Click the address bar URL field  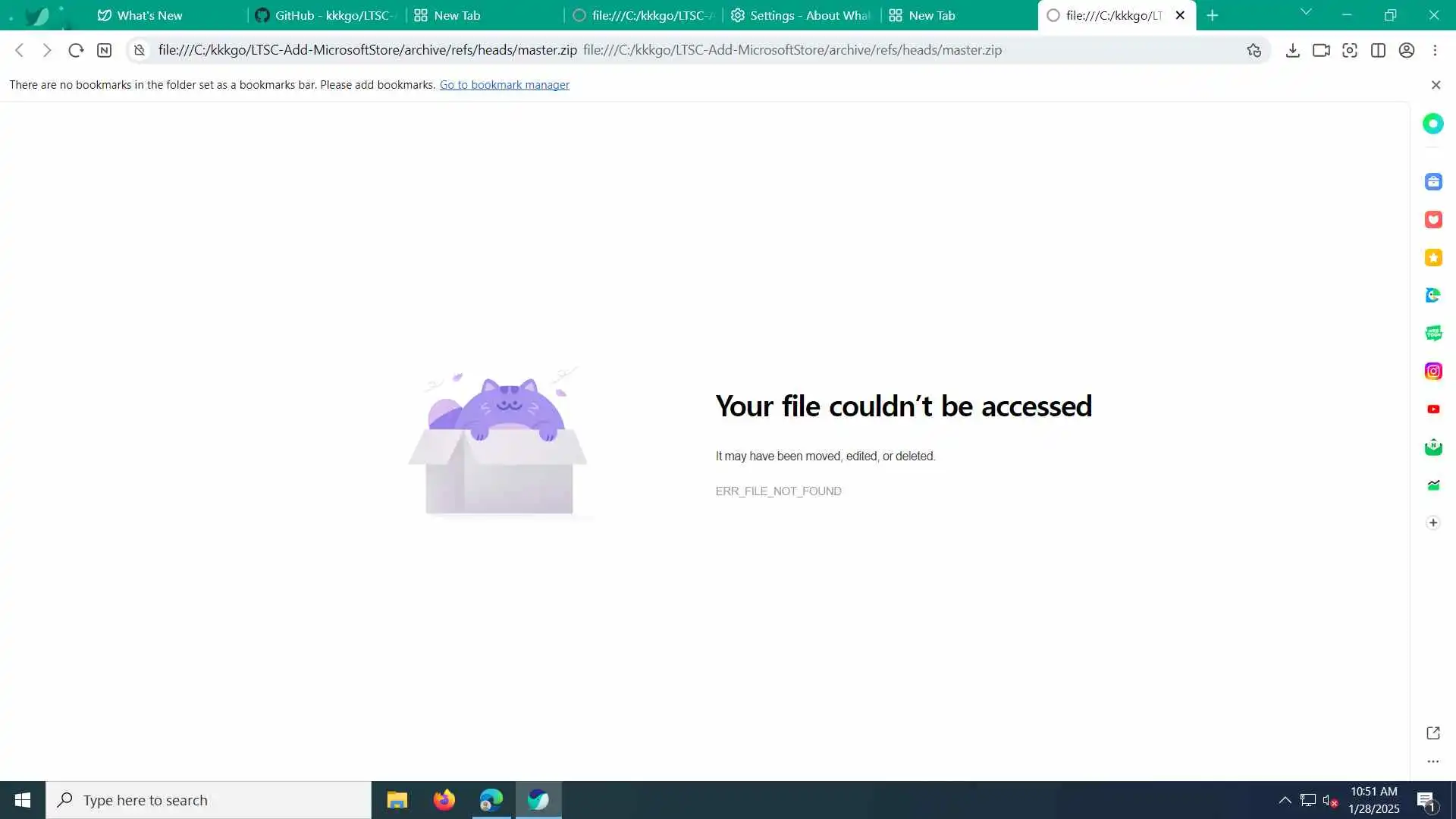(x=682, y=50)
